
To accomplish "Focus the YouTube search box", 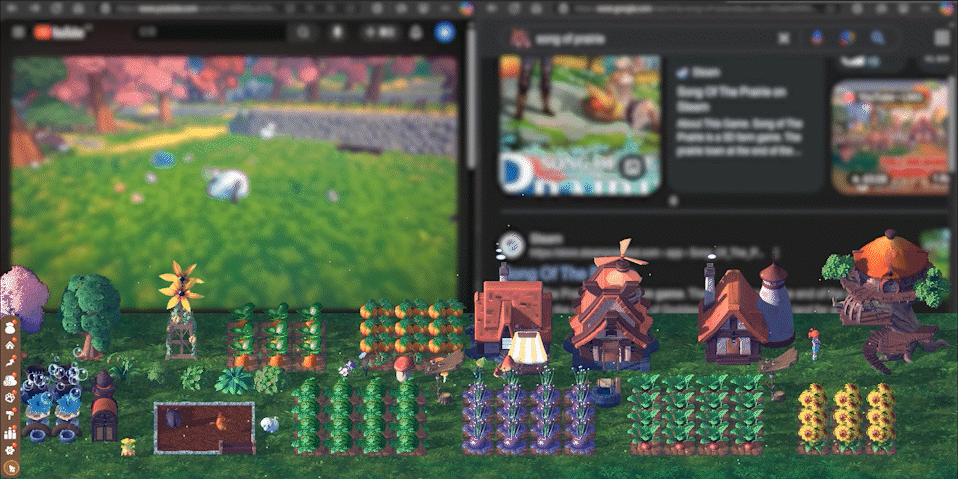I will 210,32.
